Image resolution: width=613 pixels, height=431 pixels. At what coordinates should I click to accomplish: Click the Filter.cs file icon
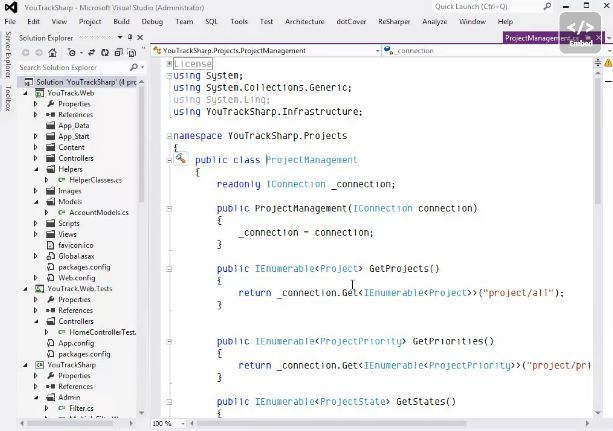pyautogui.click(x=62, y=408)
